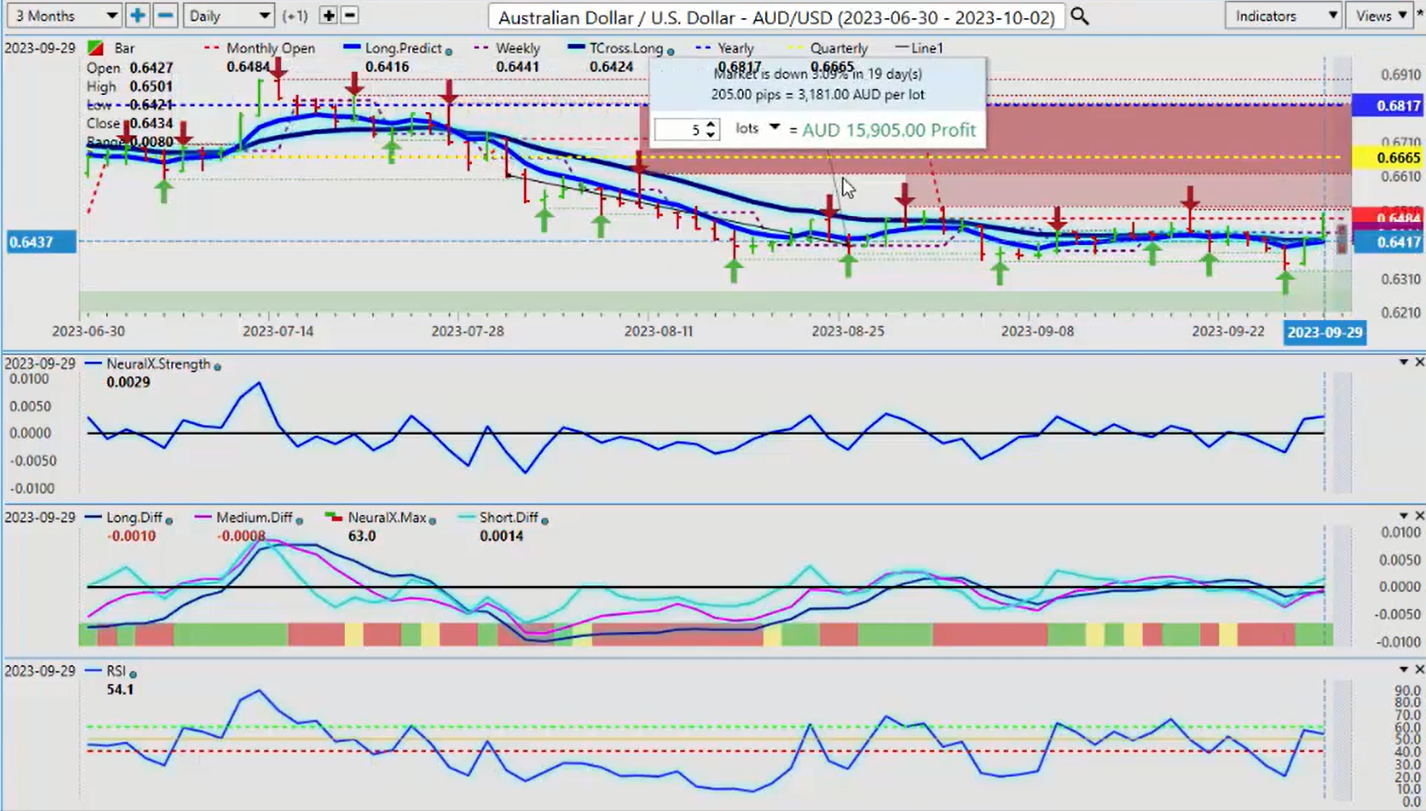Click Long.Predict info dot
Viewport: 1426px width, 811px height.
(x=448, y=51)
